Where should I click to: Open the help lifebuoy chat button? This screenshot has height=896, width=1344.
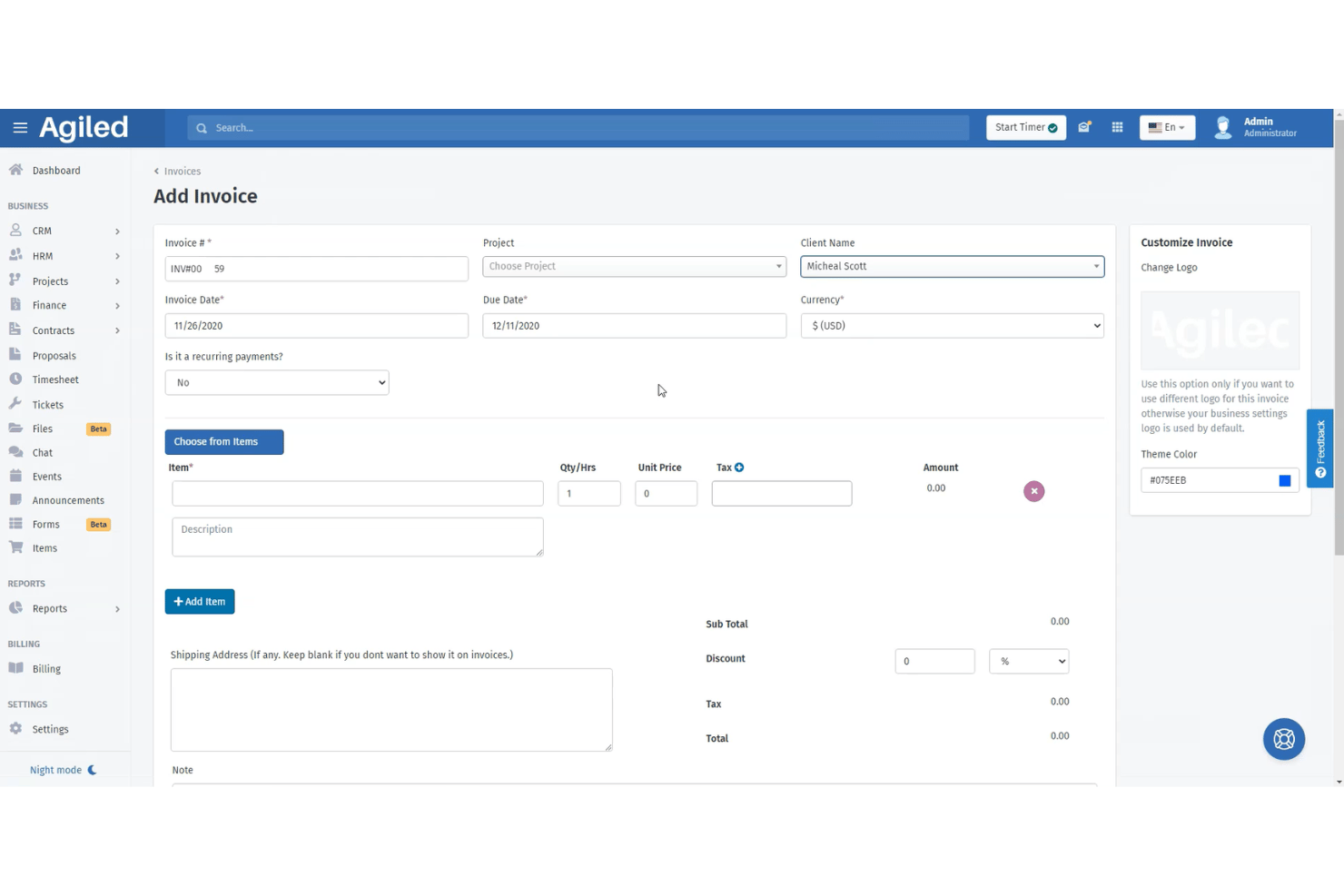click(x=1283, y=739)
